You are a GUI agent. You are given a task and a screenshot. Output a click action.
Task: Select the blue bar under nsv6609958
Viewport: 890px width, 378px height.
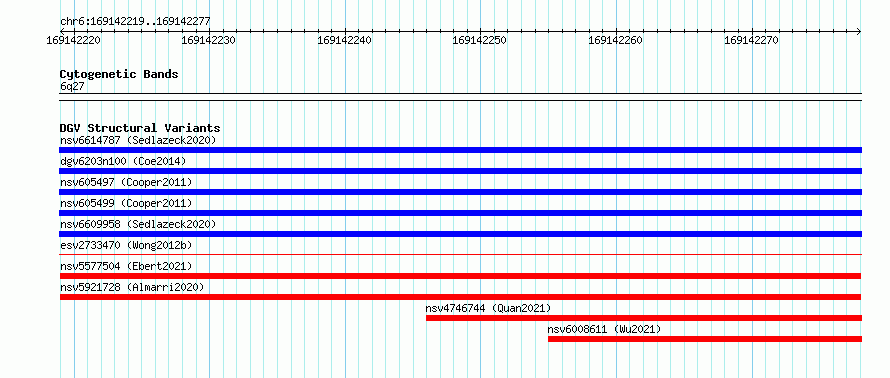tap(460, 234)
